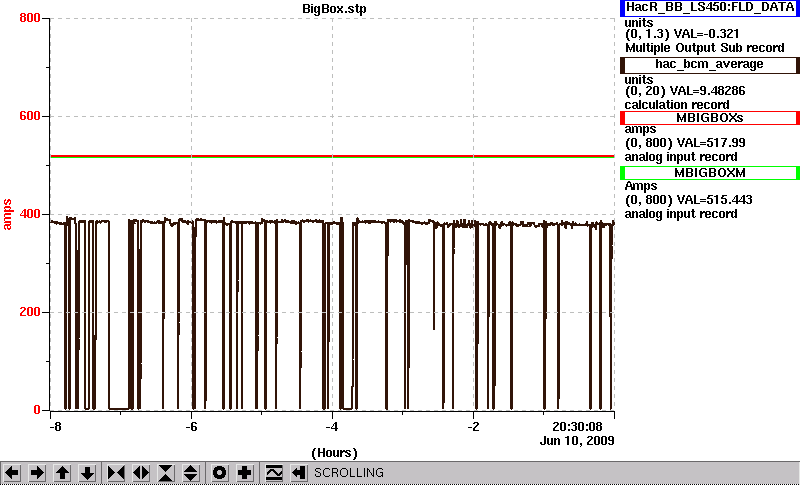The height and width of the screenshot is (485, 800).
Task: Zoom out the vertical axis (up-down triangles)
Action: [x=191, y=473]
